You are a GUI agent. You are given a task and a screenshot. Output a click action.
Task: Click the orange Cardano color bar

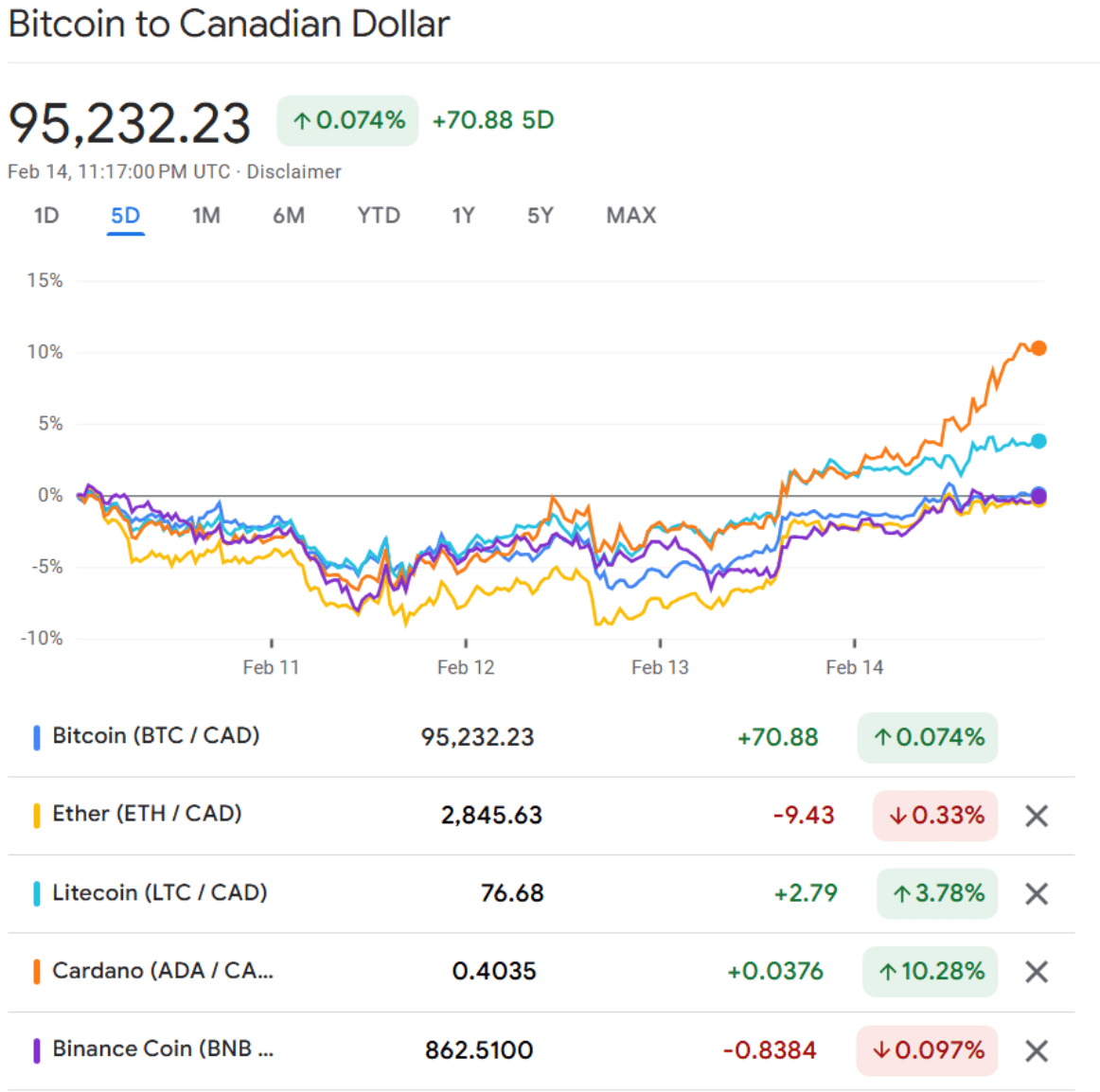(x=36, y=972)
